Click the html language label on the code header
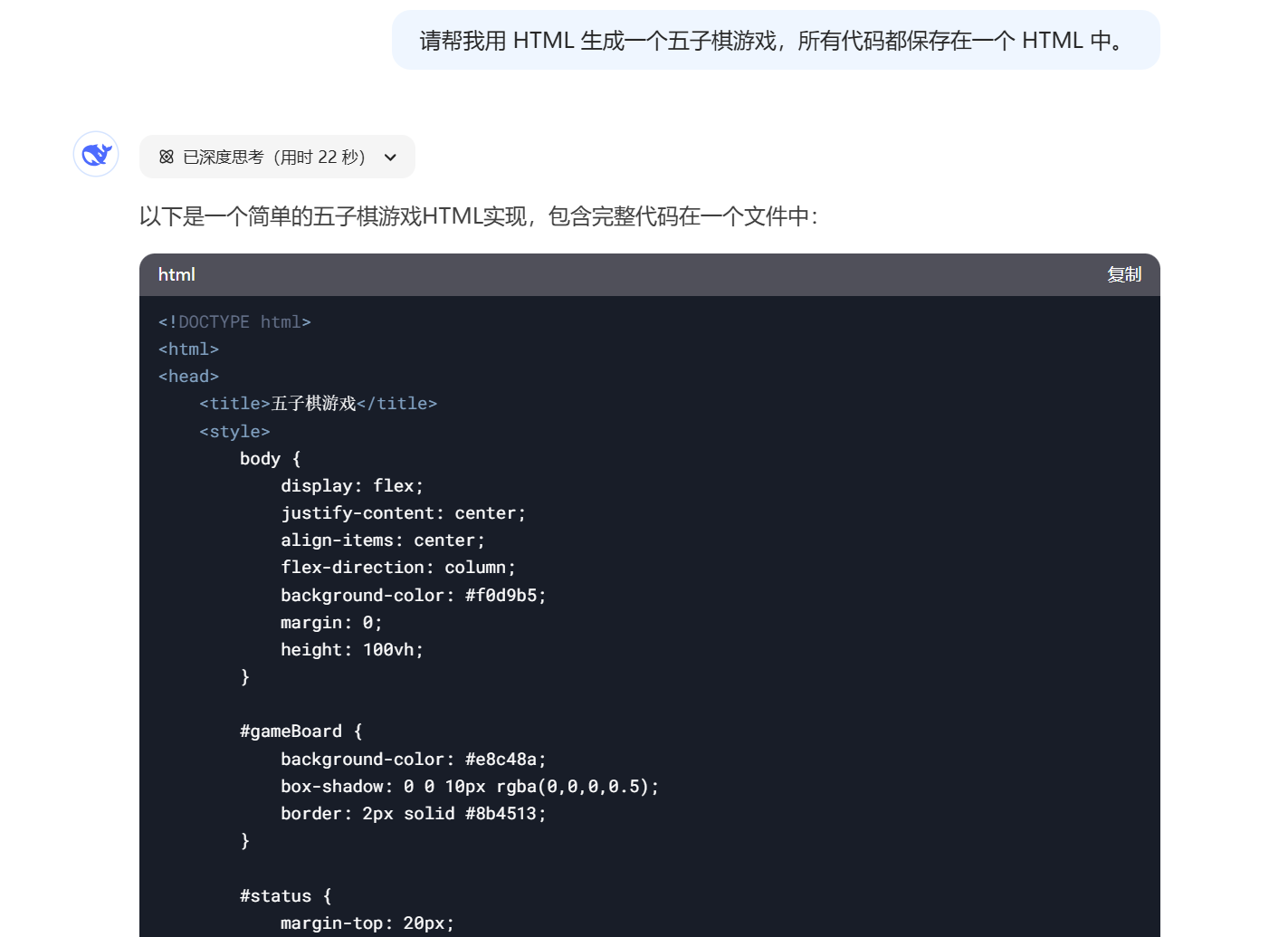Viewport: 1288px width, 937px height. 177,274
